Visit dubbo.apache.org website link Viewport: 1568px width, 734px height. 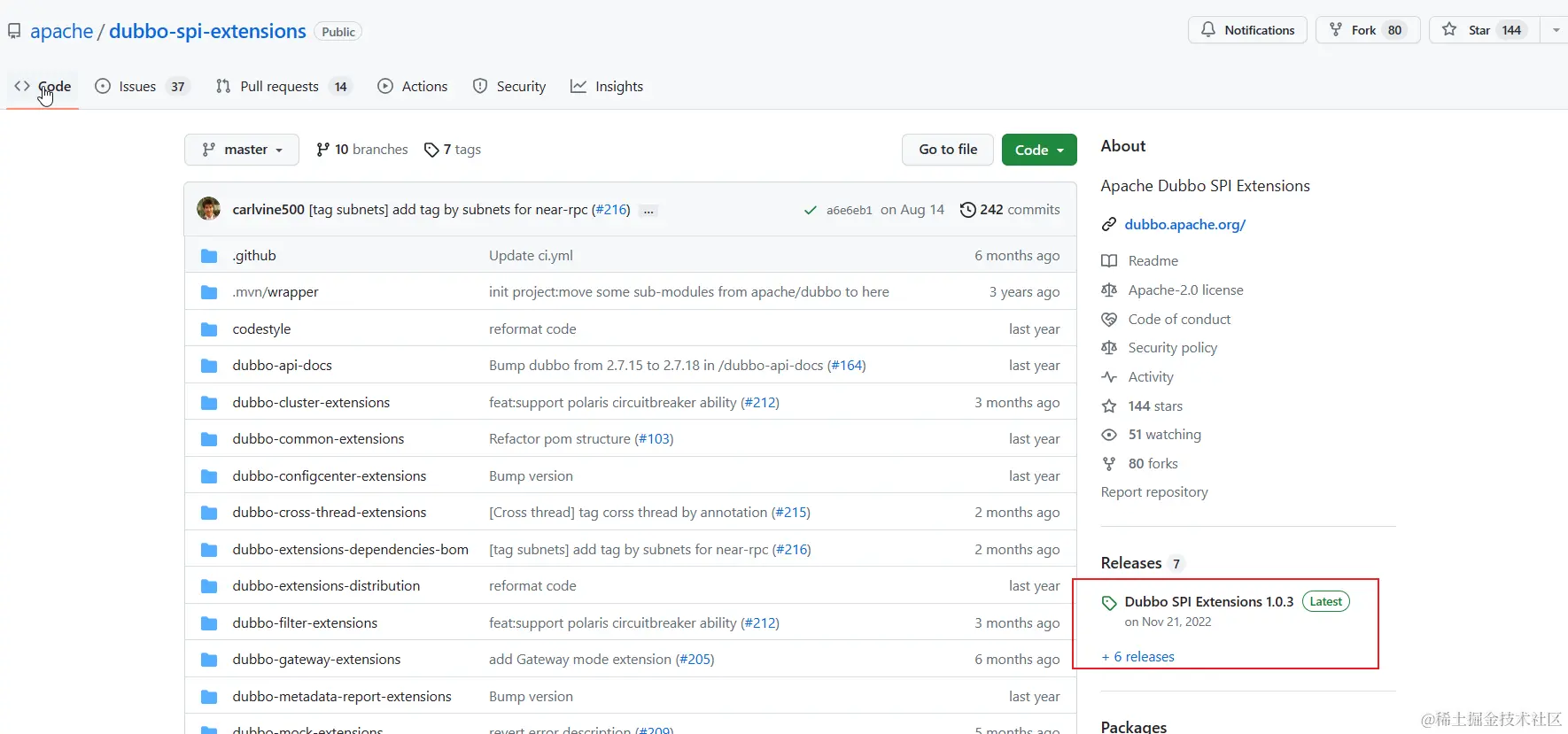click(1184, 225)
